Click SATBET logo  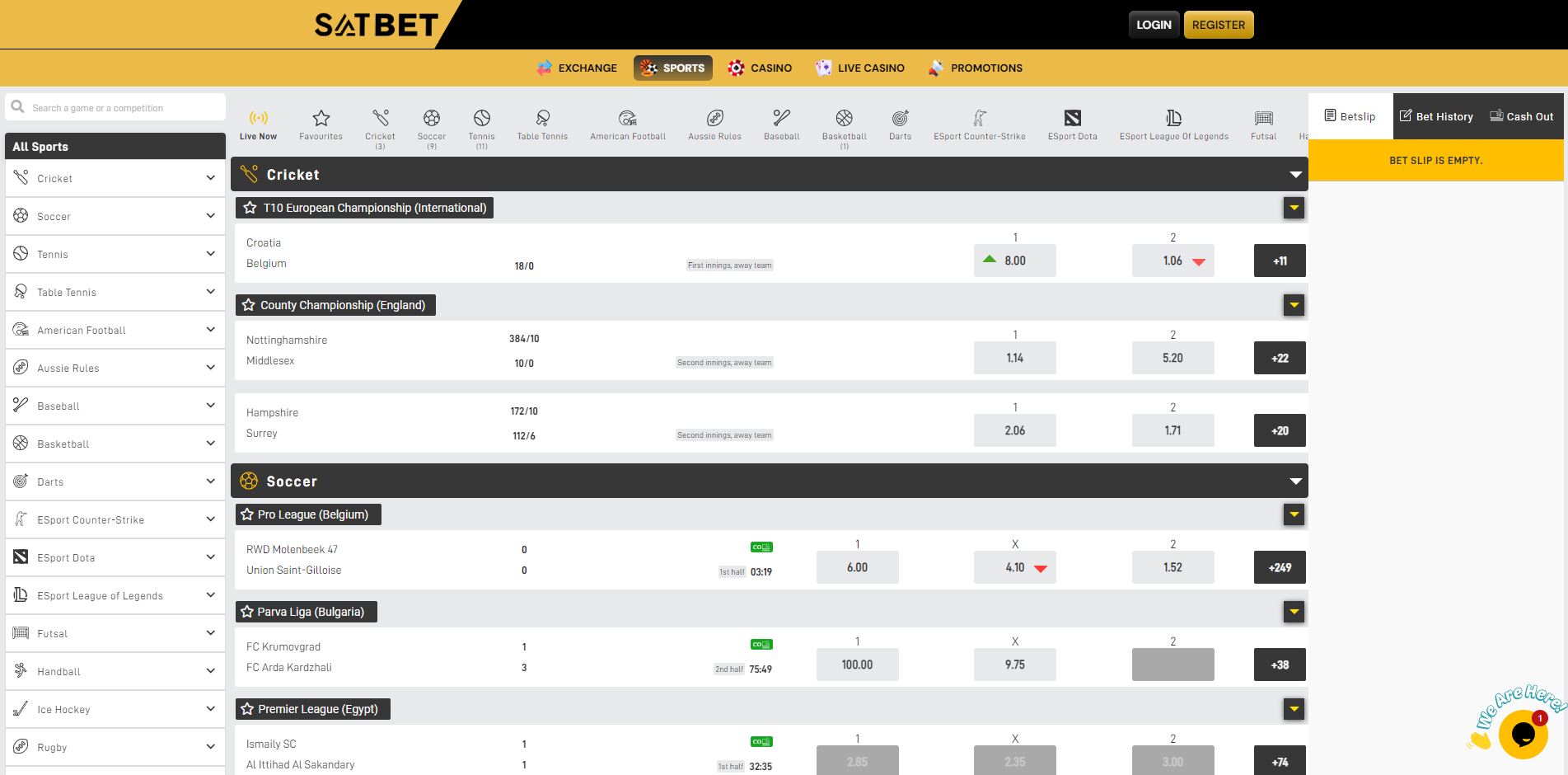(377, 25)
